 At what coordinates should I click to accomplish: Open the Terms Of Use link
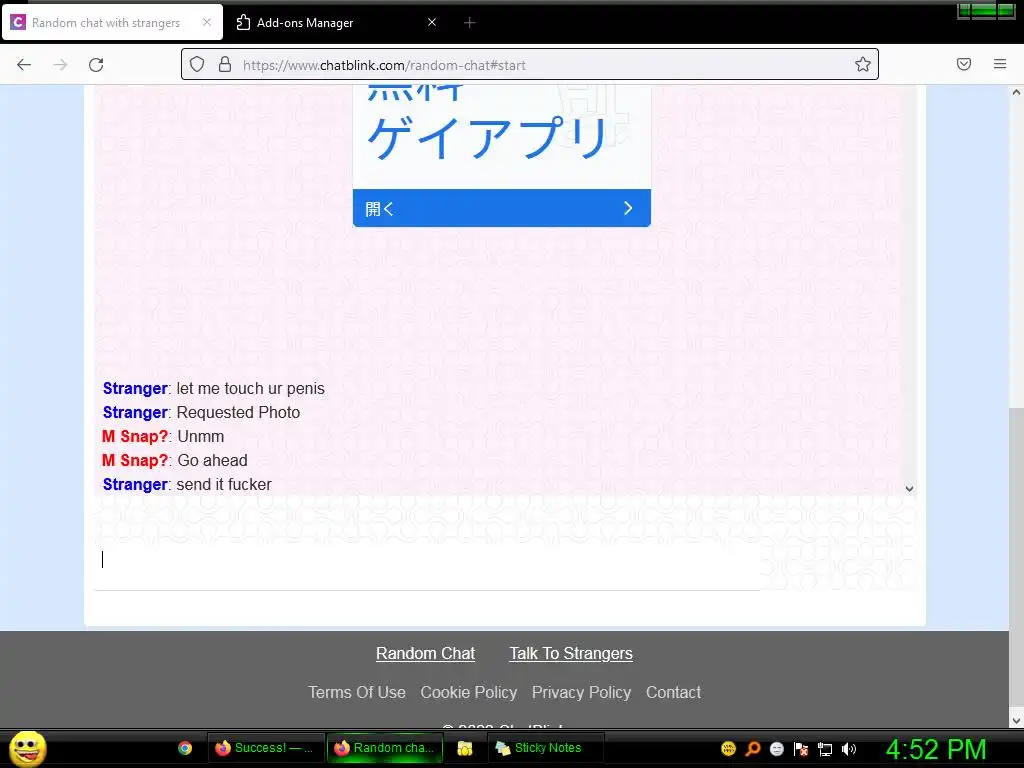pyautogui.click(x=357, y=692)
